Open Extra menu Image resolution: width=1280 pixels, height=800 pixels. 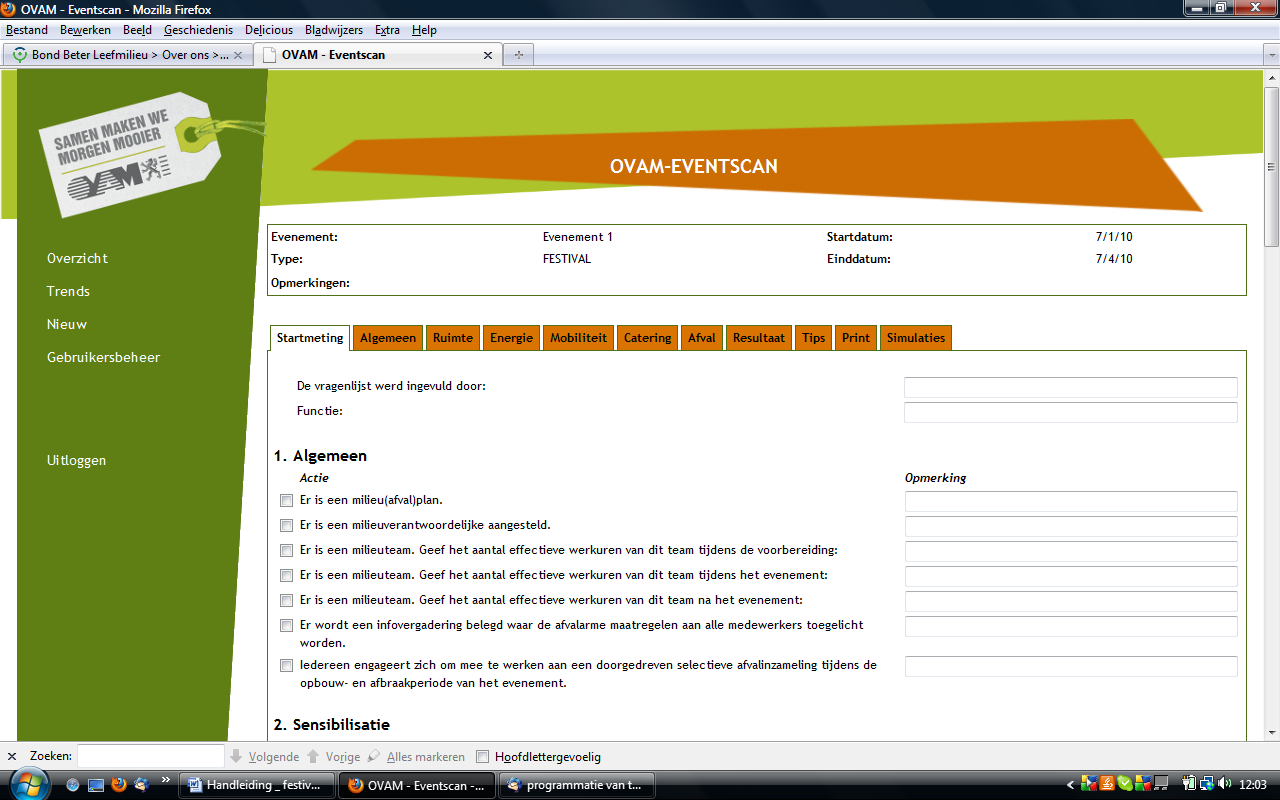point(387,30)
